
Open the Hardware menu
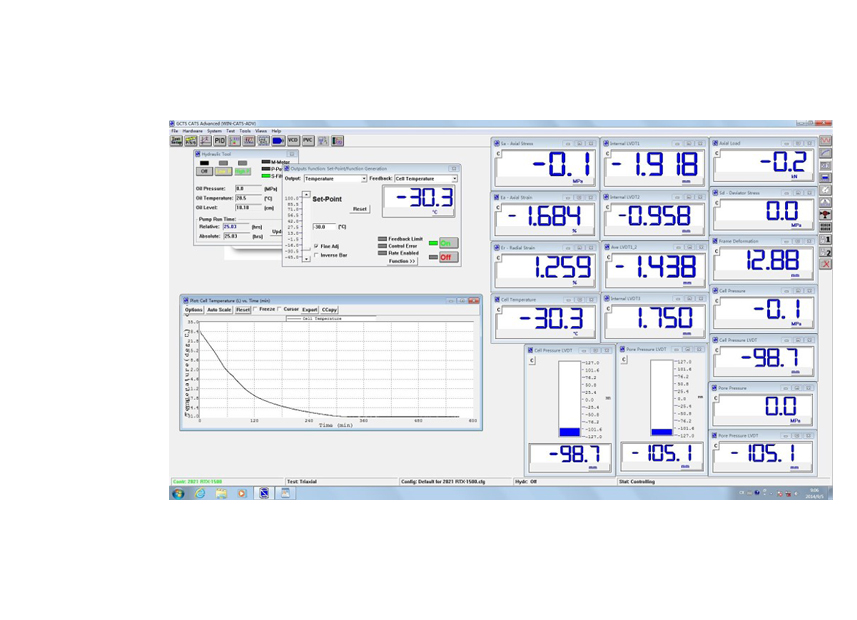point(194,131)
